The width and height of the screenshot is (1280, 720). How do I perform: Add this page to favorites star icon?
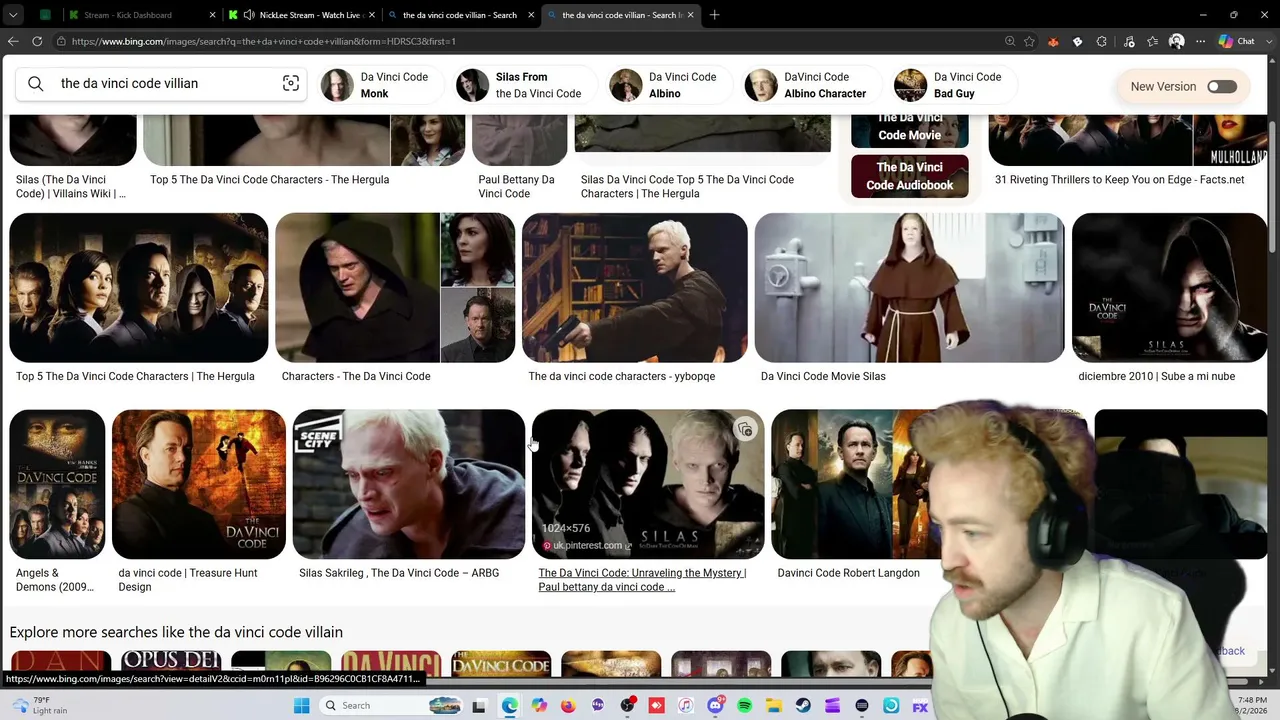tap(1030, 41)
